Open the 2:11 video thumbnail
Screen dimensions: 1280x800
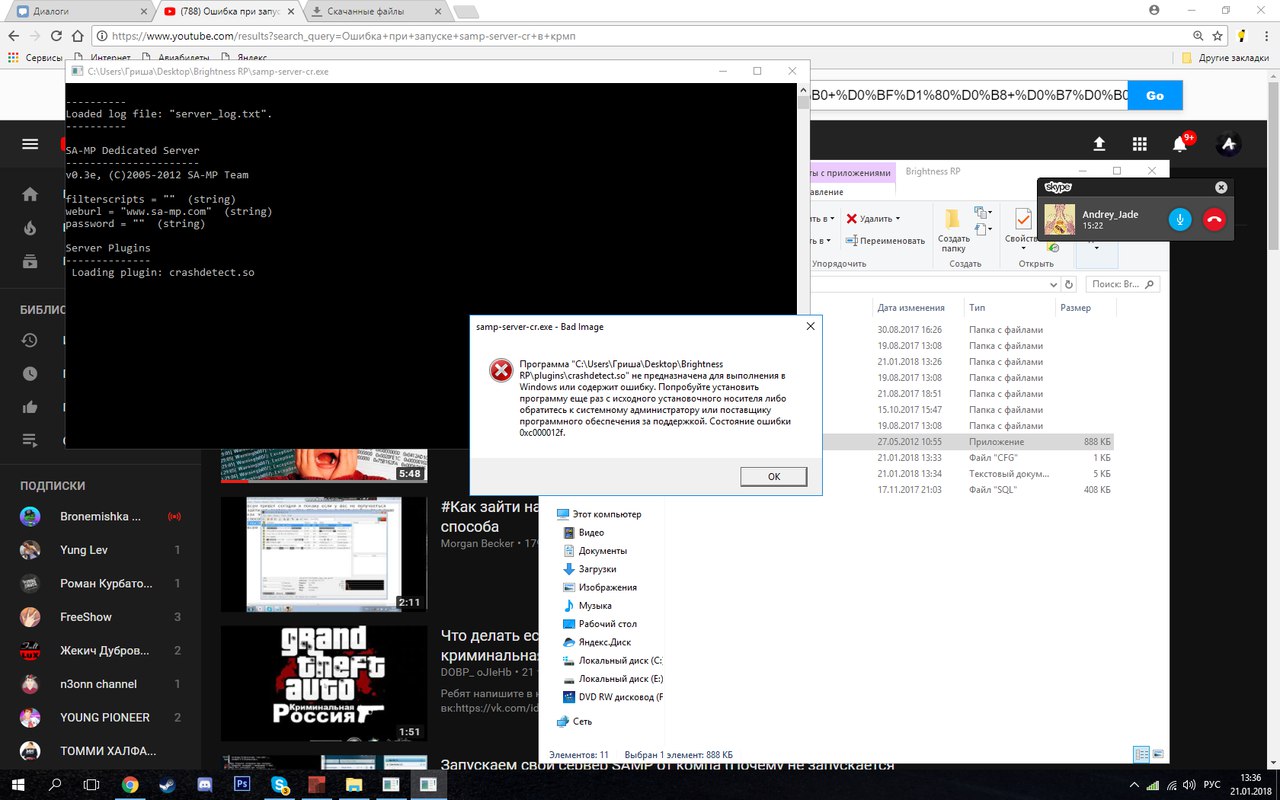click(324, 554)
